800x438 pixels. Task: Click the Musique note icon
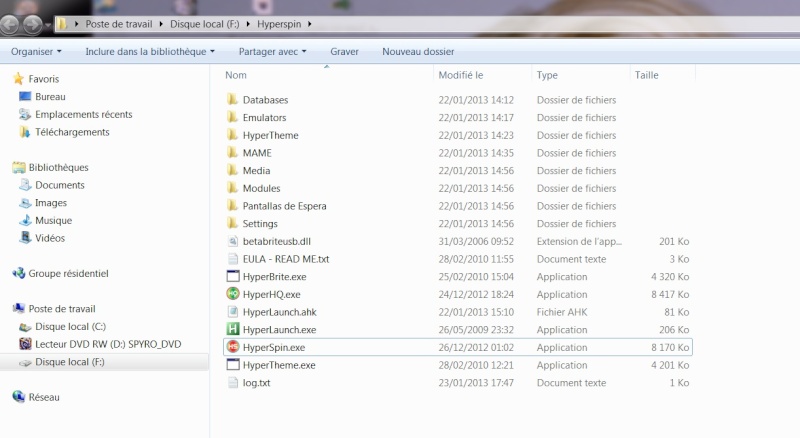tap(25, 221)
